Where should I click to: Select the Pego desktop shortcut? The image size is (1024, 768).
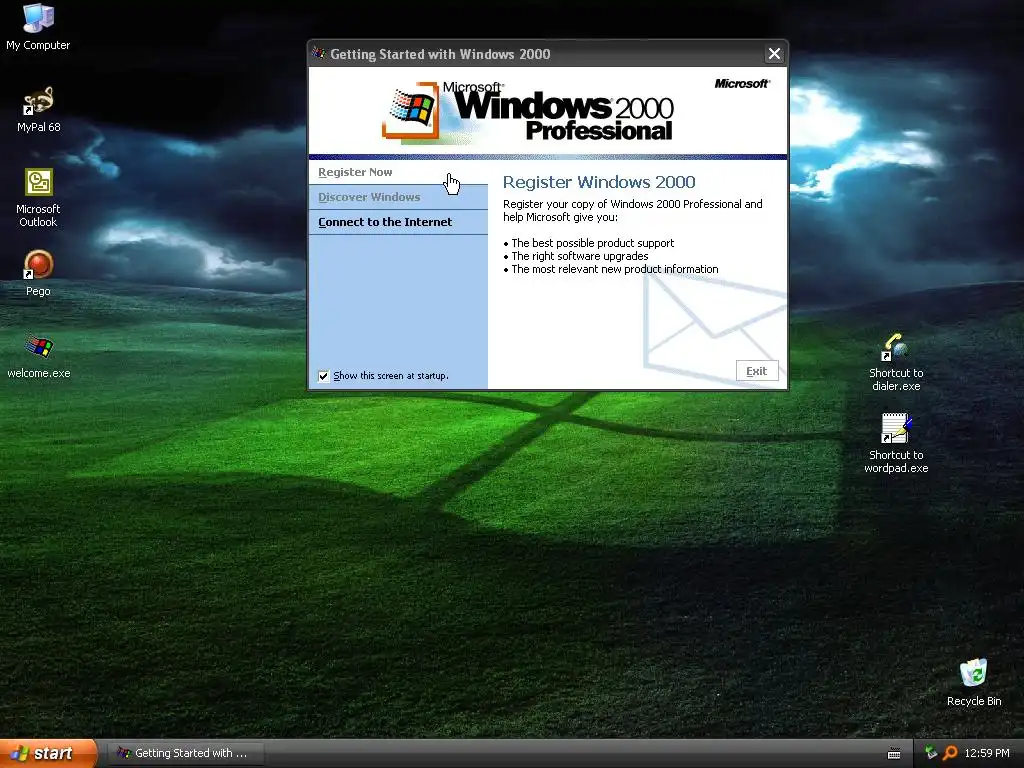[38, 272]
